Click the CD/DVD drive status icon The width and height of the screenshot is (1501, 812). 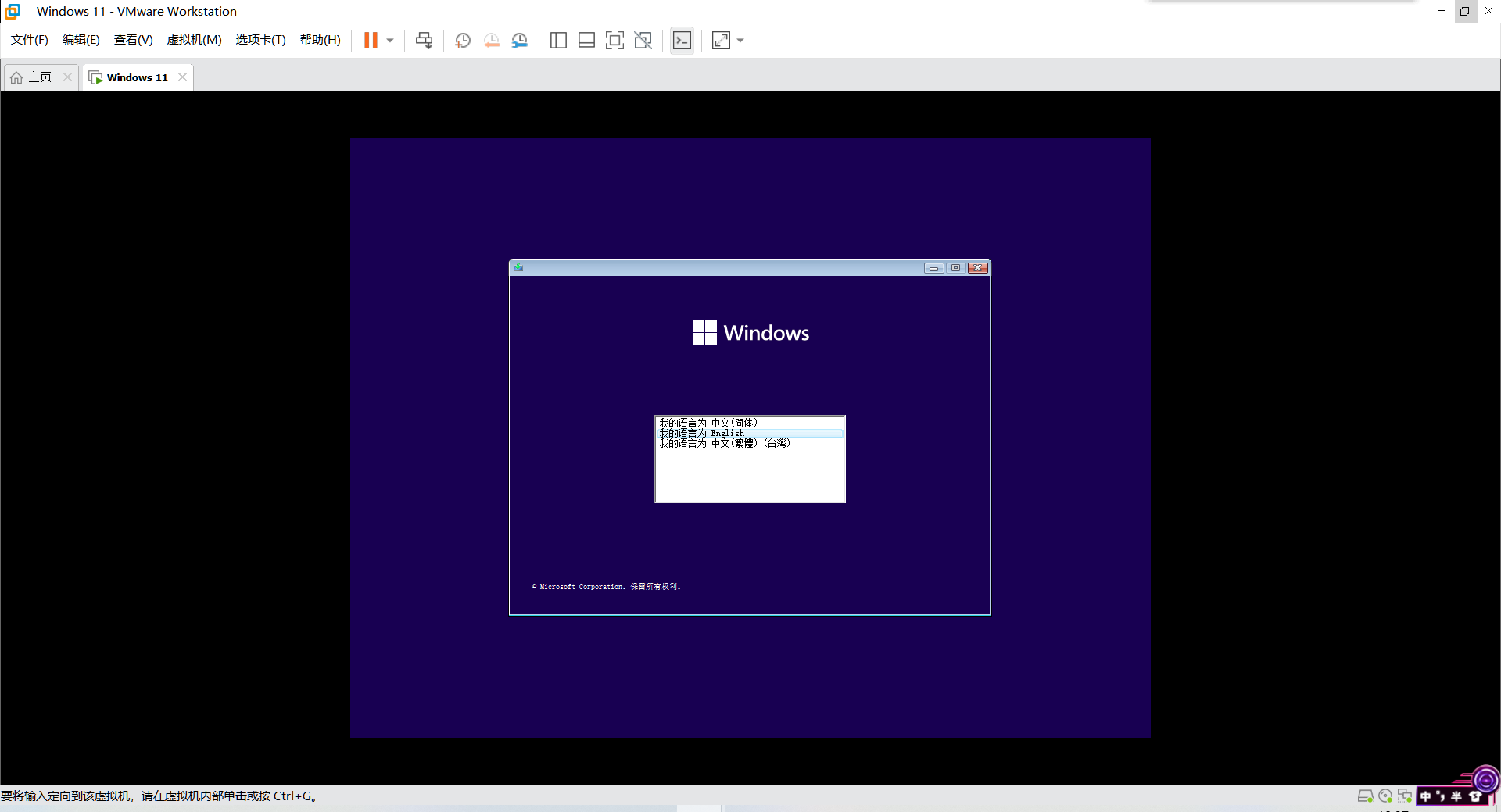[1385, 796]
